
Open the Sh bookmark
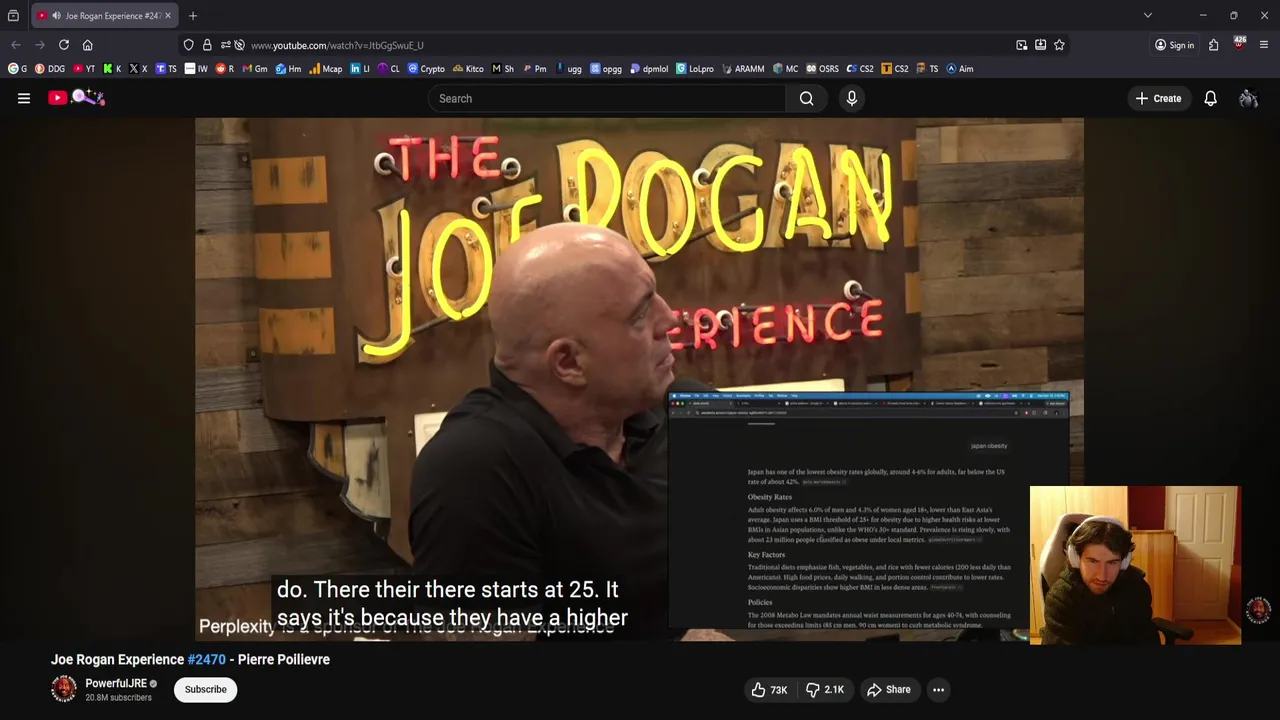pyautogui.click(x=503, y=69)
